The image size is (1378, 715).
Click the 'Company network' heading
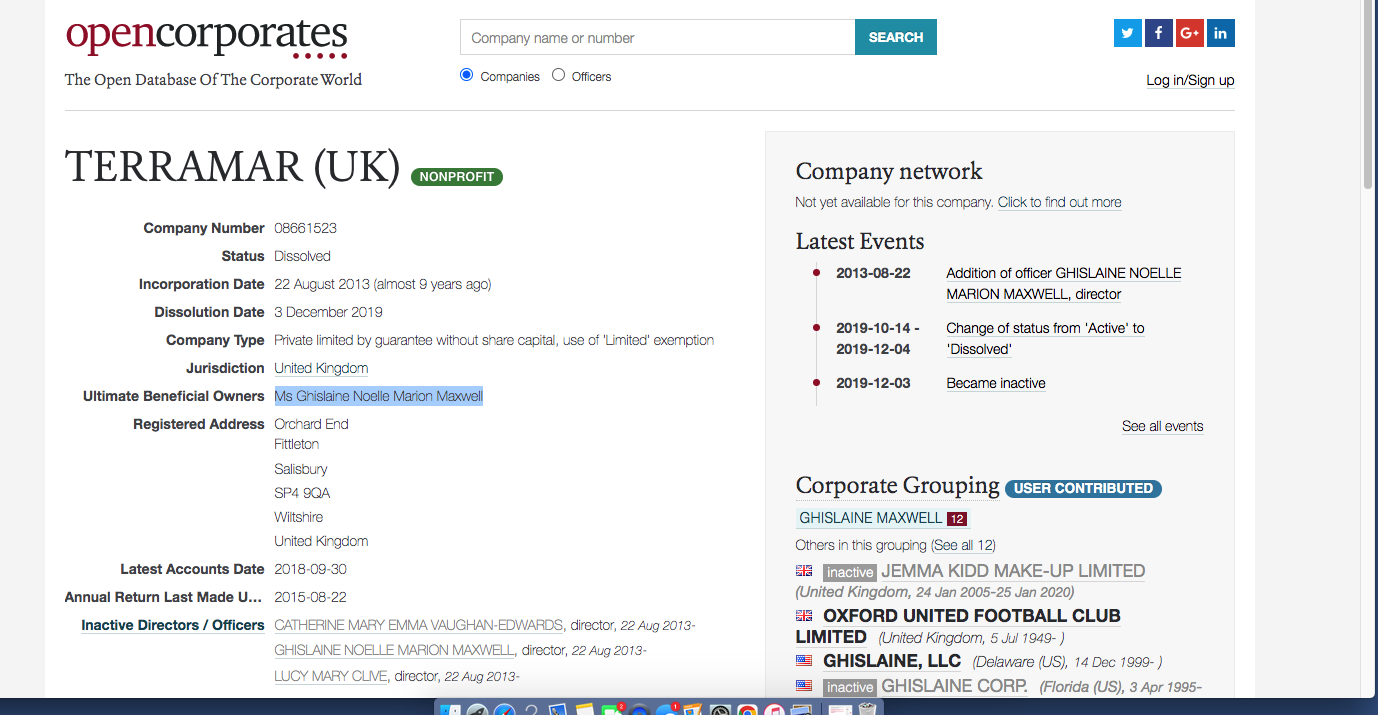[x=889, y=171]
